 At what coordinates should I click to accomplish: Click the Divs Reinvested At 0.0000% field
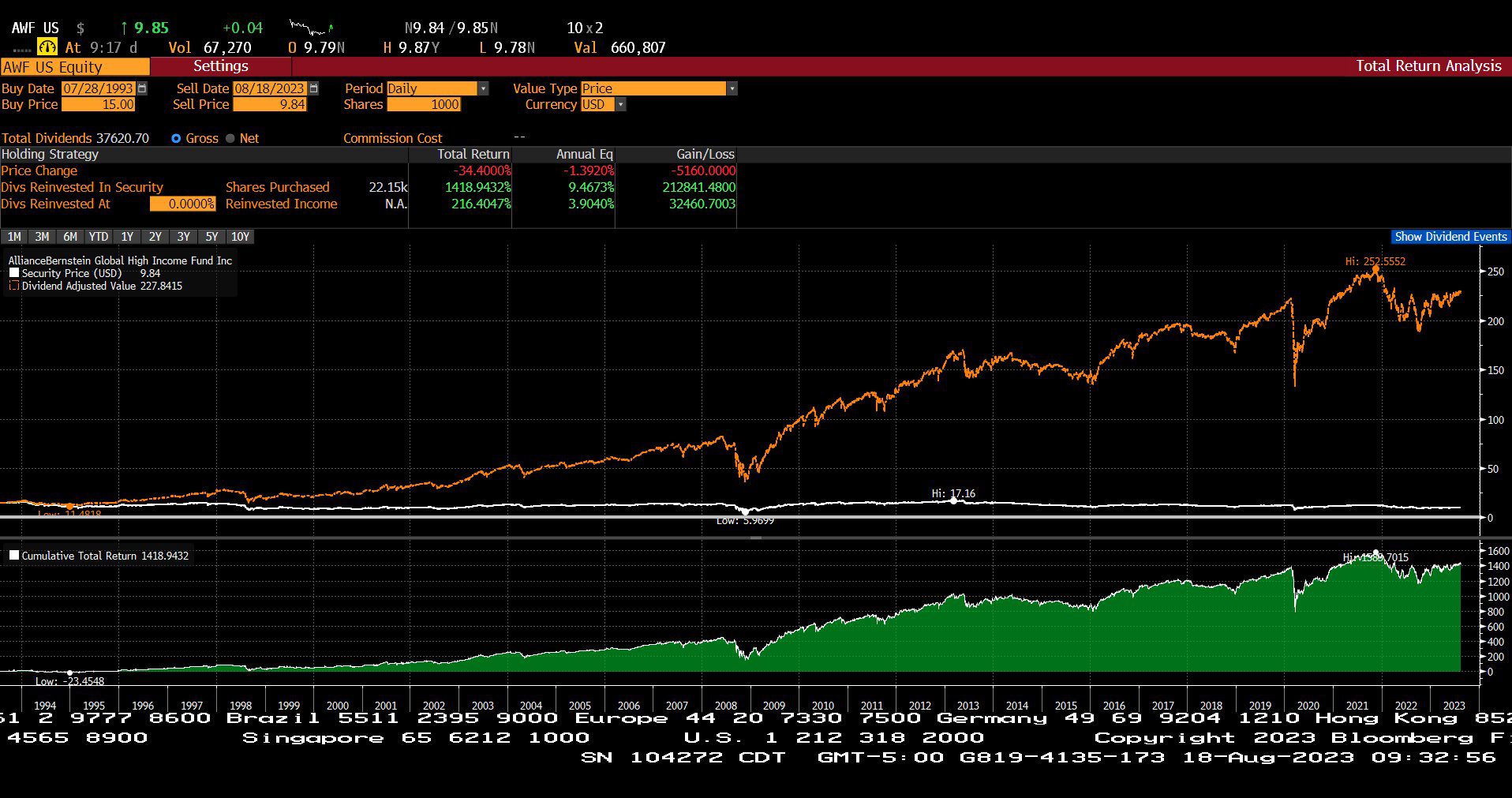pyautogui.click(x=182, y=204)
